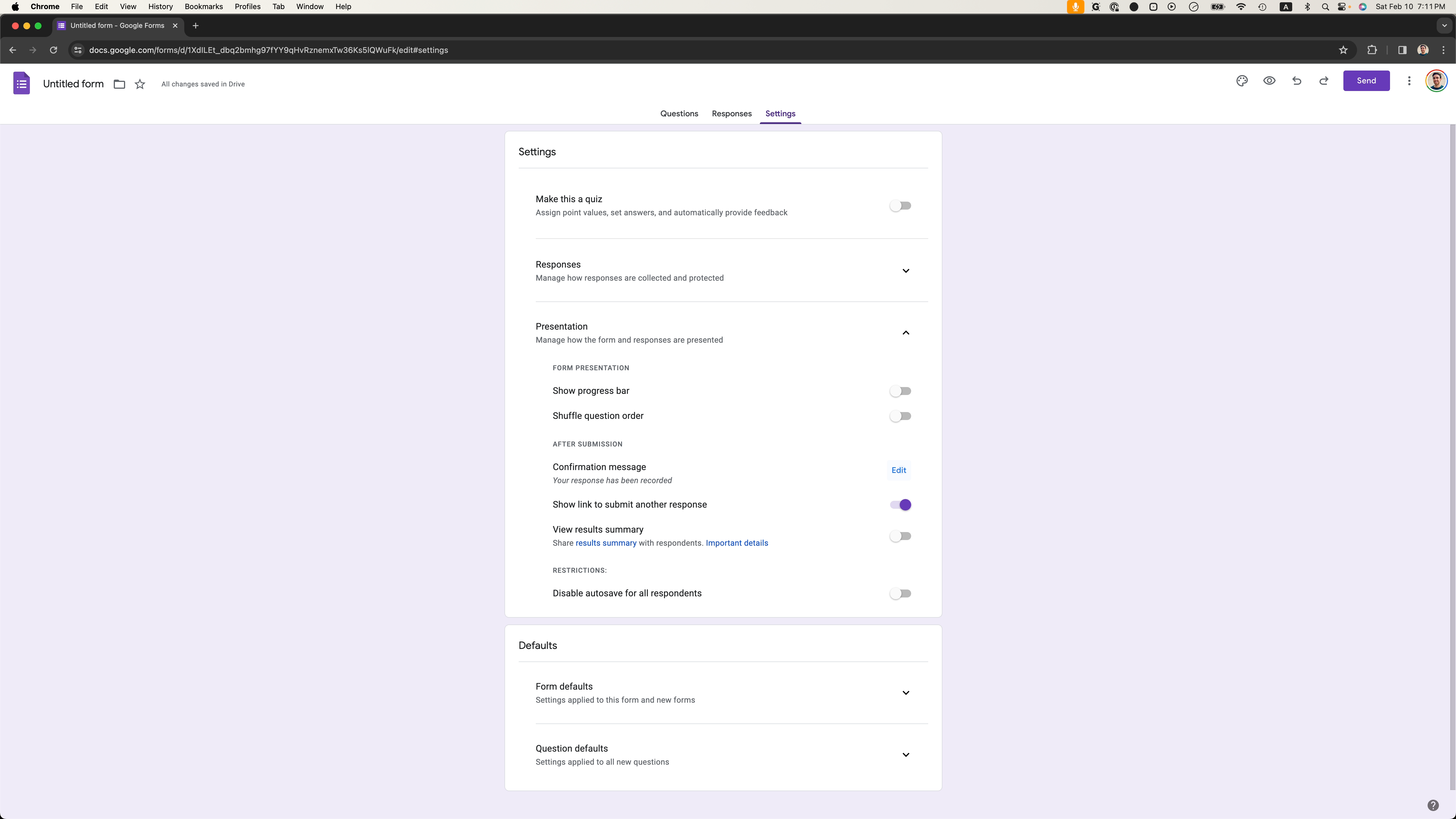The width and height of the screenshot is (1456, 819).
Task: Open the Bookmarks menu
Action: pyautogui.click(x=204, y=7)
